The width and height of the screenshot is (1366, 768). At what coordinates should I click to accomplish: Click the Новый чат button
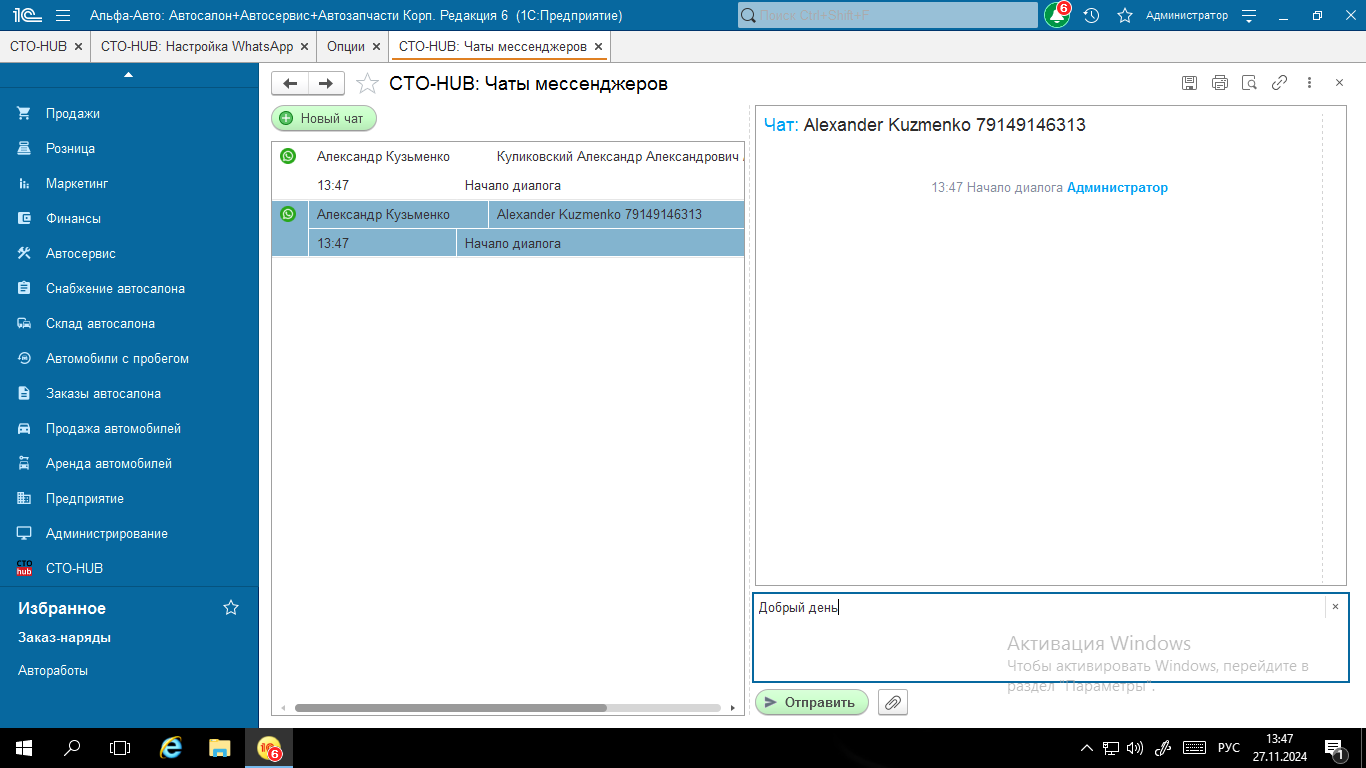(324, 118)
